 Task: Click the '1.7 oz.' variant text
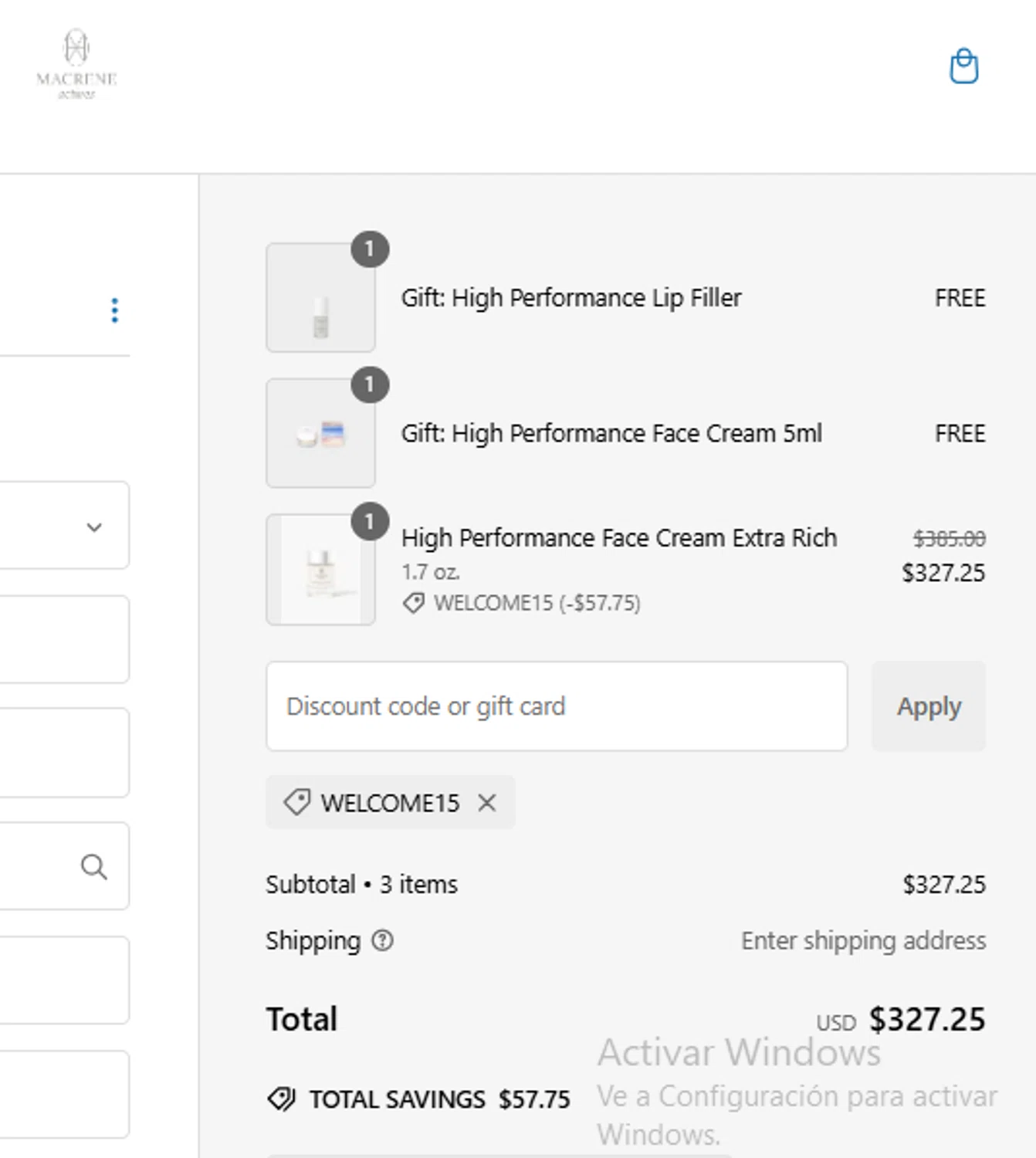point(431,572)
